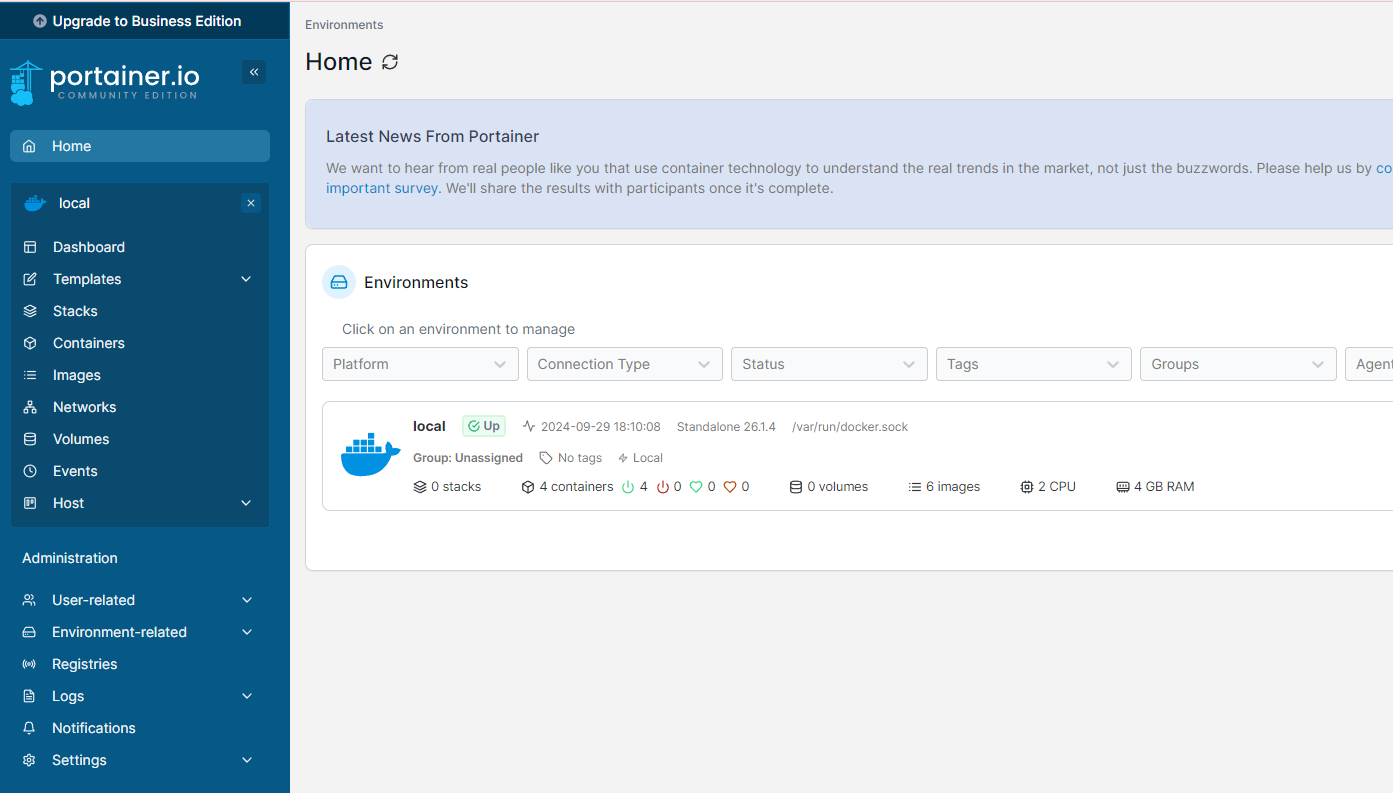Expand the Host submenu chevron

(x=246, y=503)
